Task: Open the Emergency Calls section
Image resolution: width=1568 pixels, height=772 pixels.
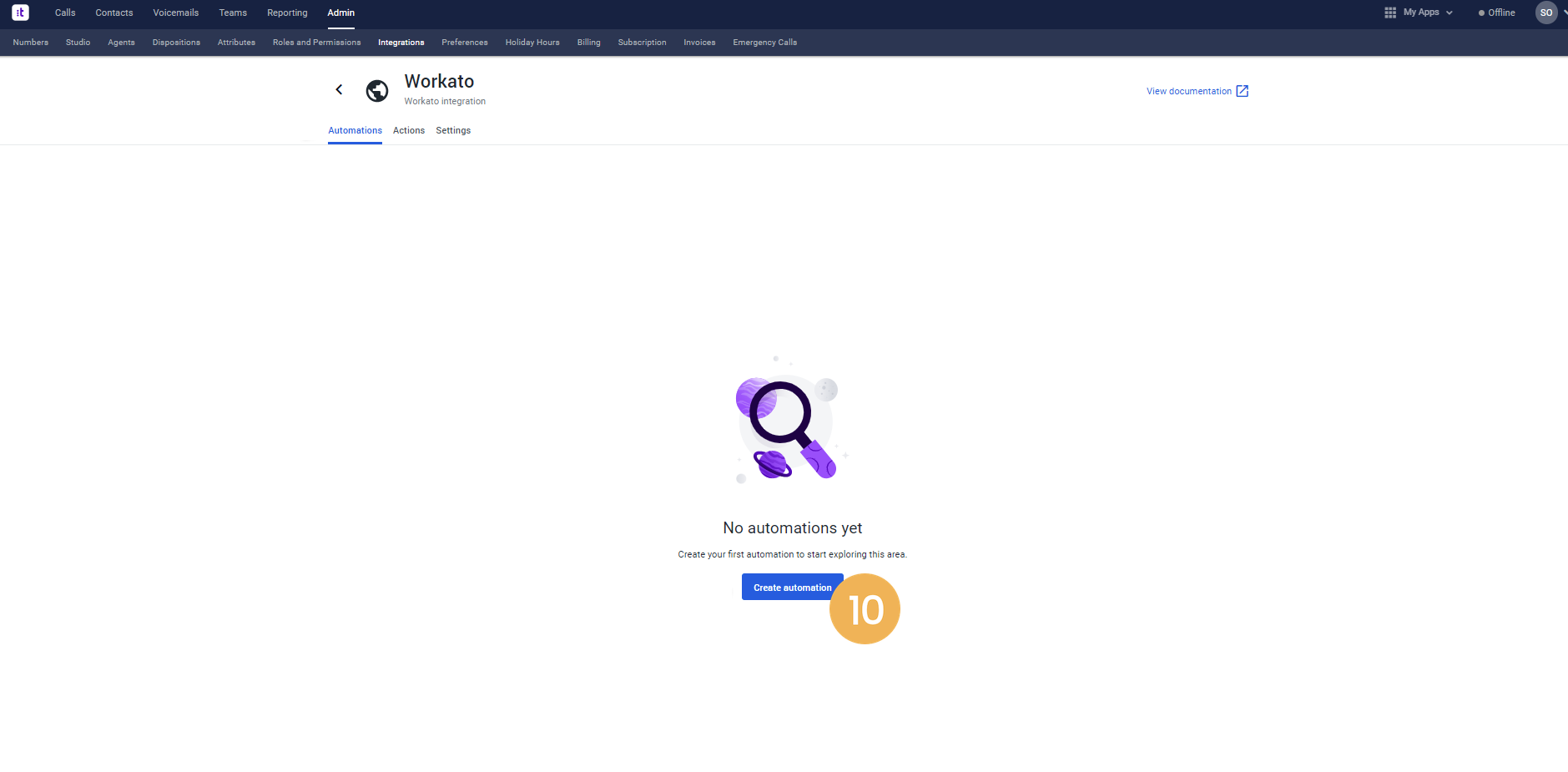Action: pos(765,43)
